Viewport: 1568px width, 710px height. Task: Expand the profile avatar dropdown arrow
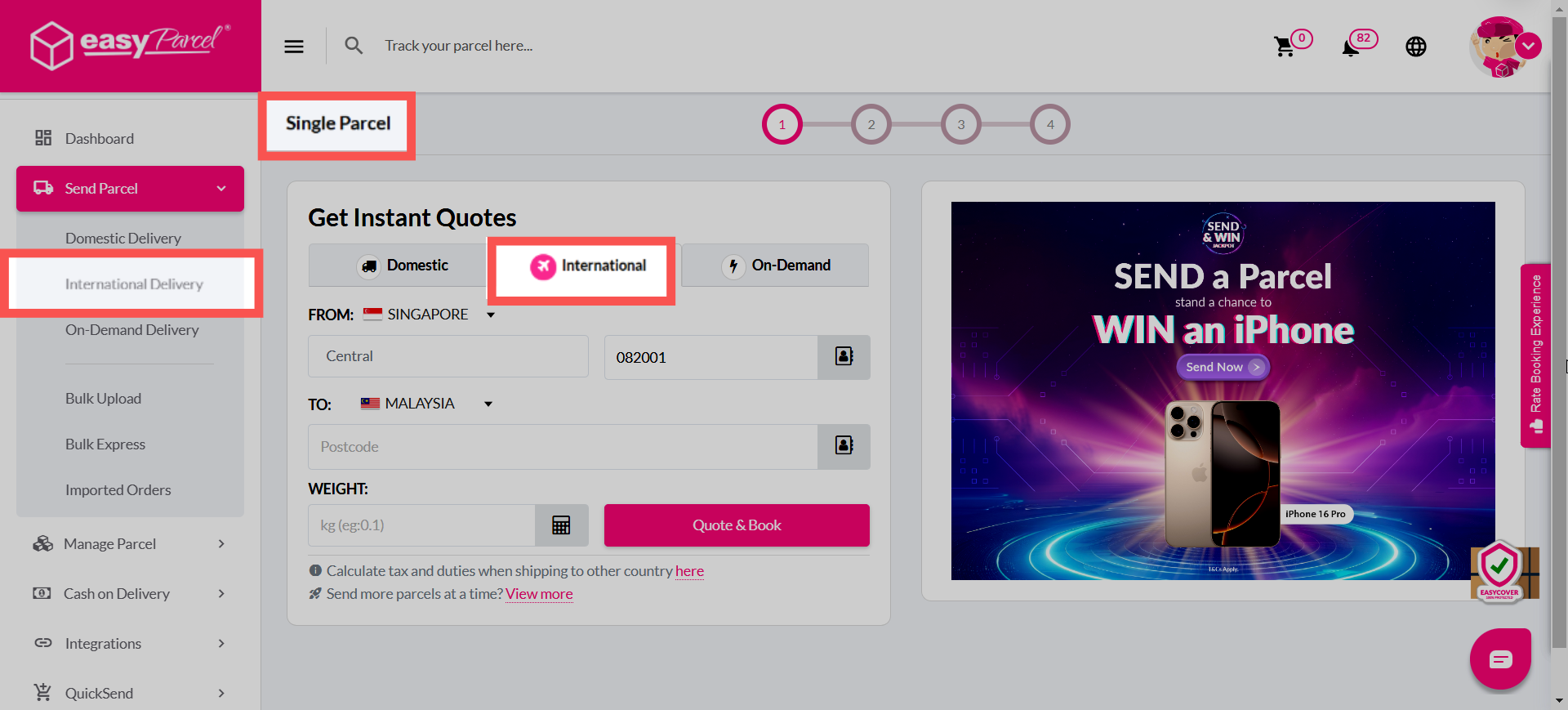1529,46
